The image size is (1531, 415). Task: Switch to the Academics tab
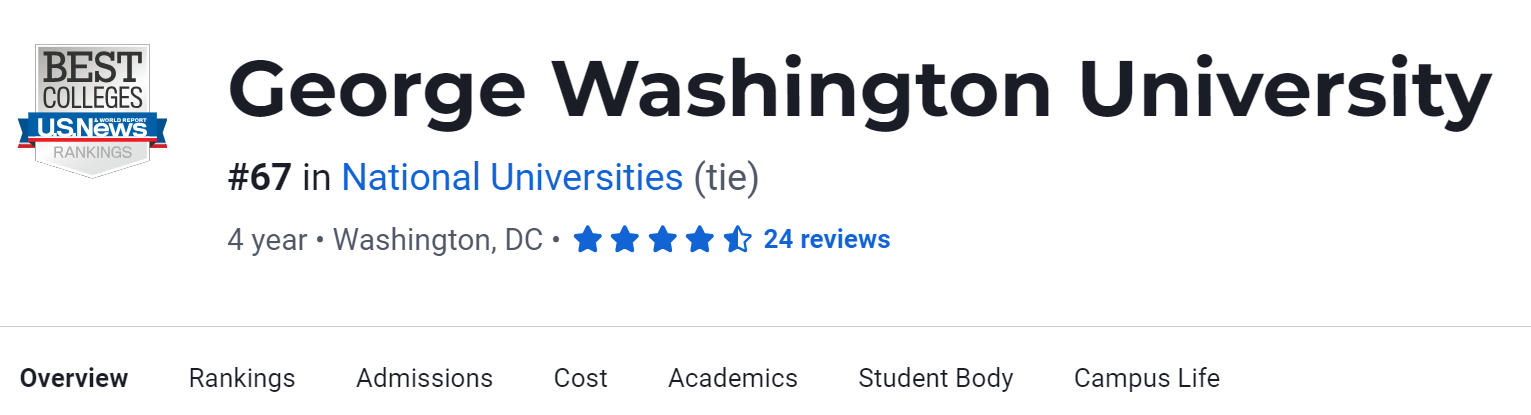click(732, 378)
